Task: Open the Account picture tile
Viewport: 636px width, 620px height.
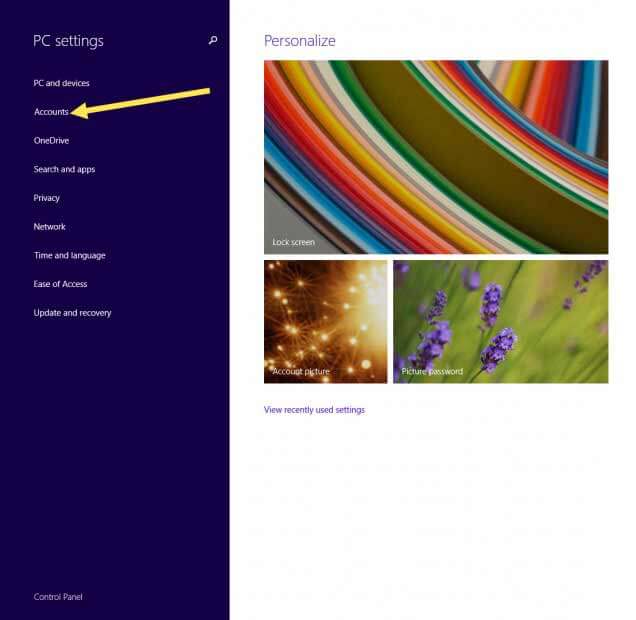Action: (326, 322)
